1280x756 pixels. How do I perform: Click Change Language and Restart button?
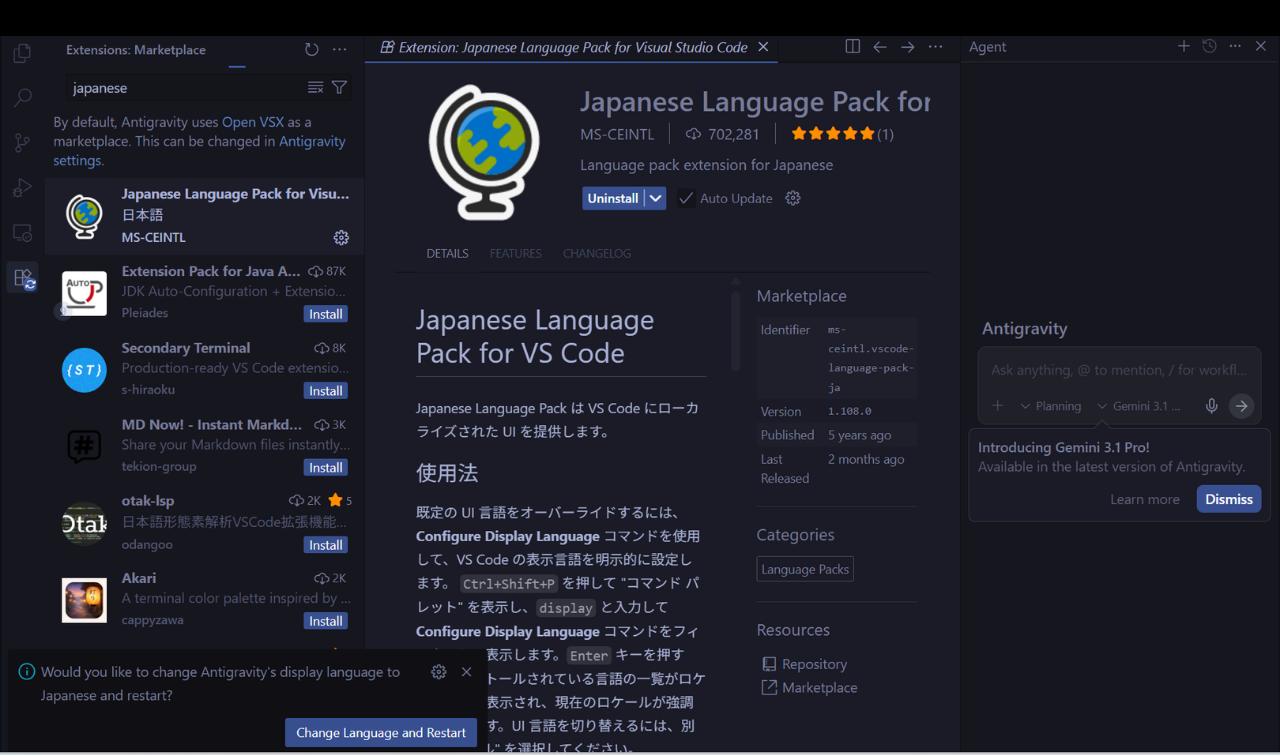(380, 733)
